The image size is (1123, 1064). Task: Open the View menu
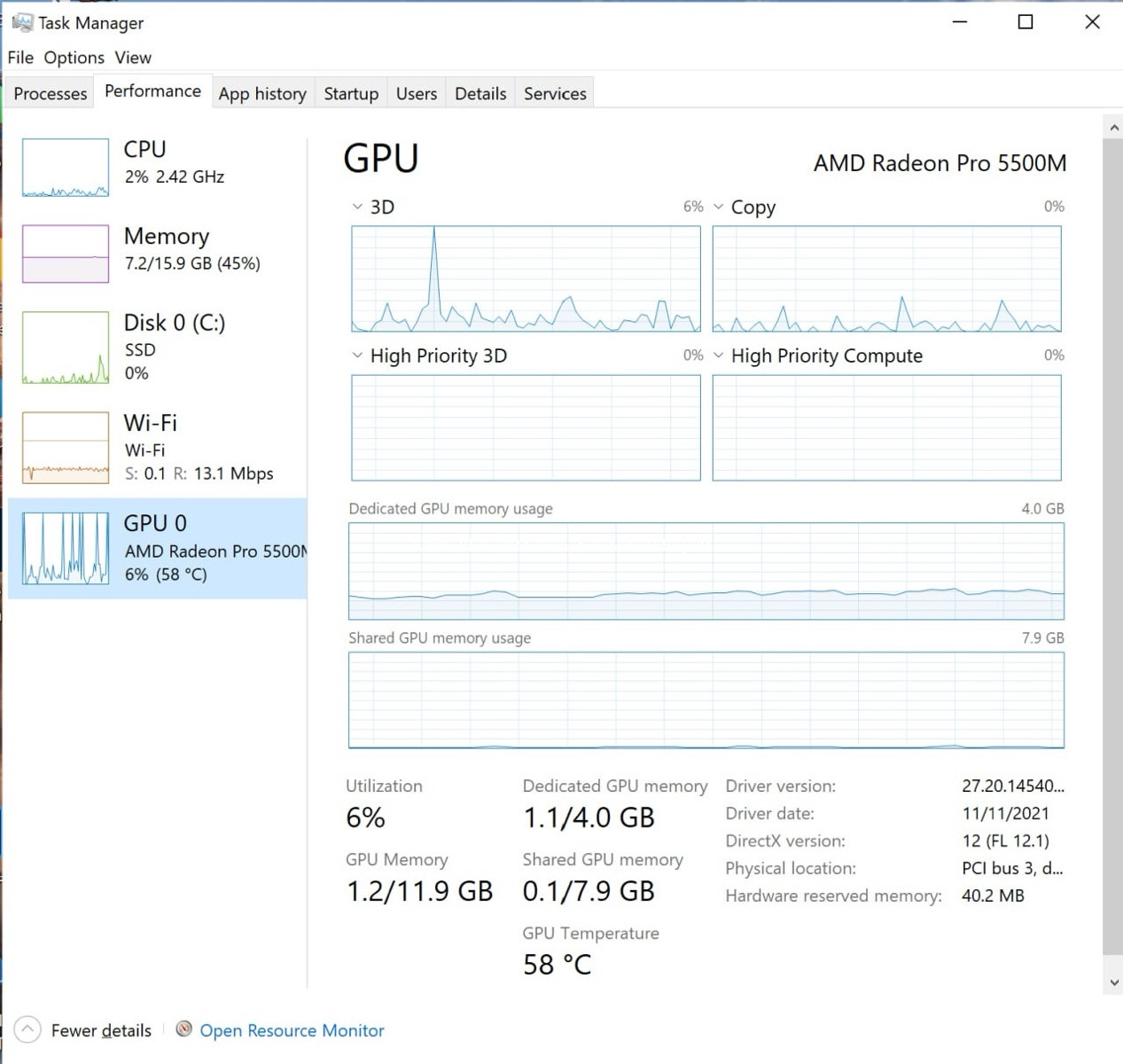coord(133,58)
